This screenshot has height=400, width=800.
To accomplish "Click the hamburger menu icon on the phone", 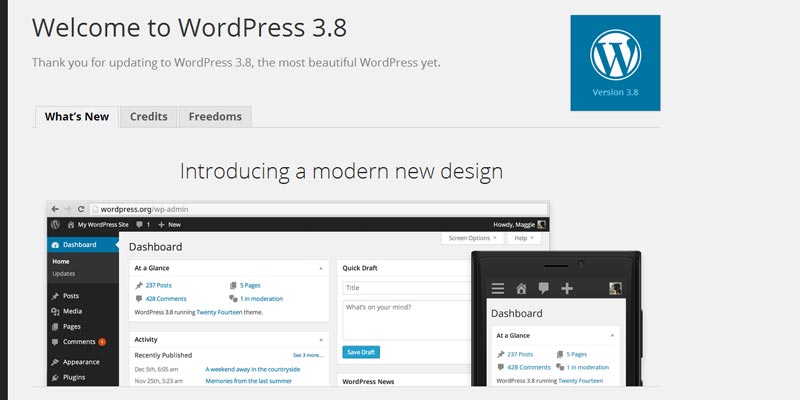I will click(x=497, y=289).
